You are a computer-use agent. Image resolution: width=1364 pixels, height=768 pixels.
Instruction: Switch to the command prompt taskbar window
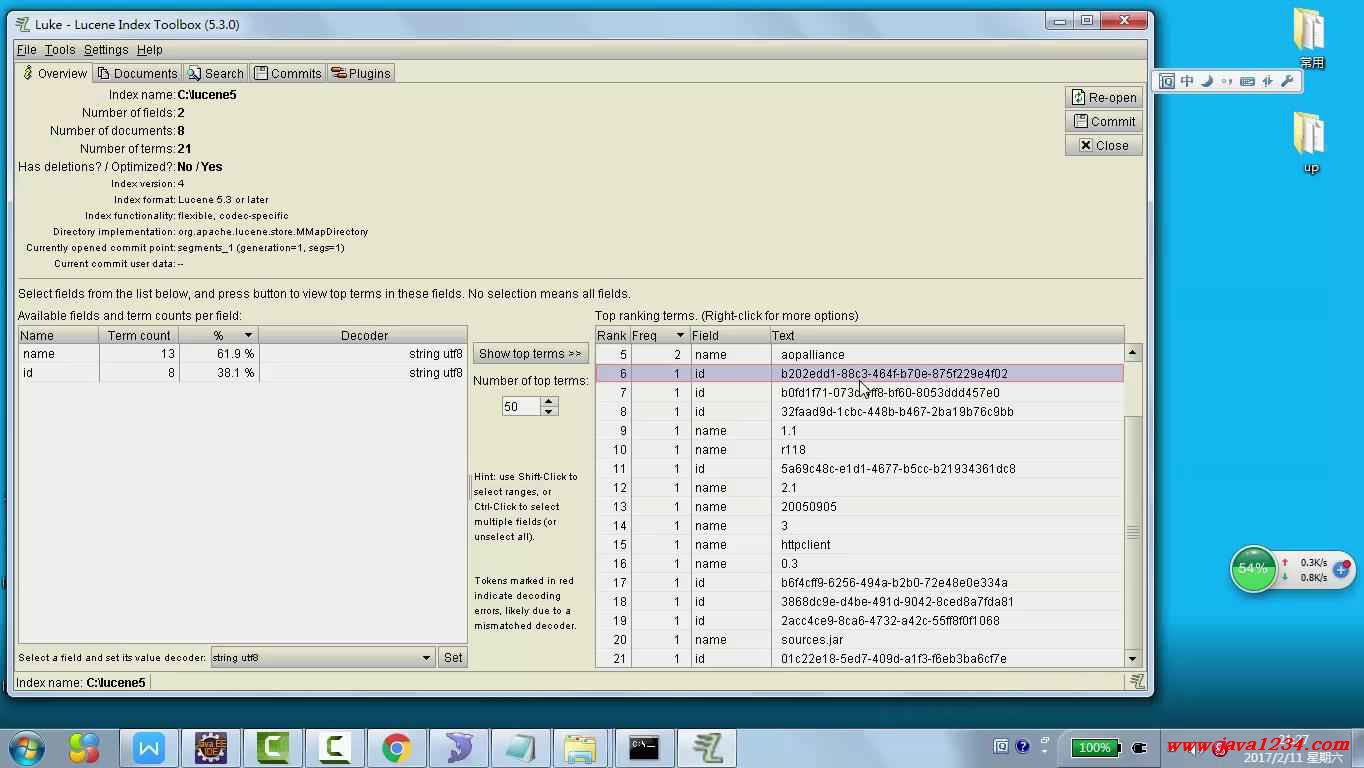point(645,747)
